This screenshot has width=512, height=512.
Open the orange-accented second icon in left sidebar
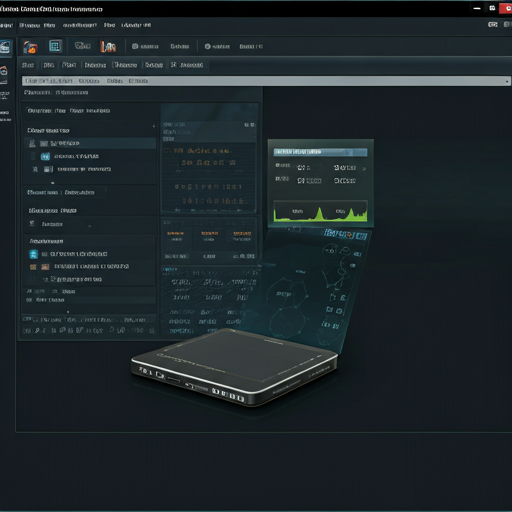4,71
